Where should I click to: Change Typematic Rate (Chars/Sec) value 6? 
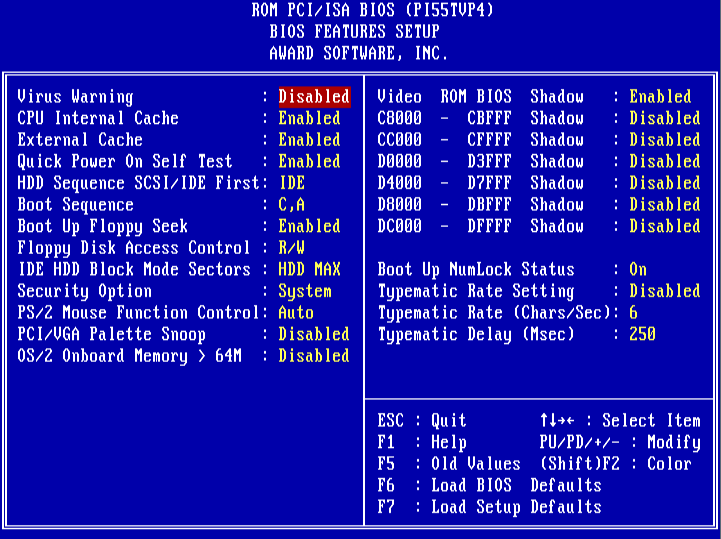click(634, 313)
